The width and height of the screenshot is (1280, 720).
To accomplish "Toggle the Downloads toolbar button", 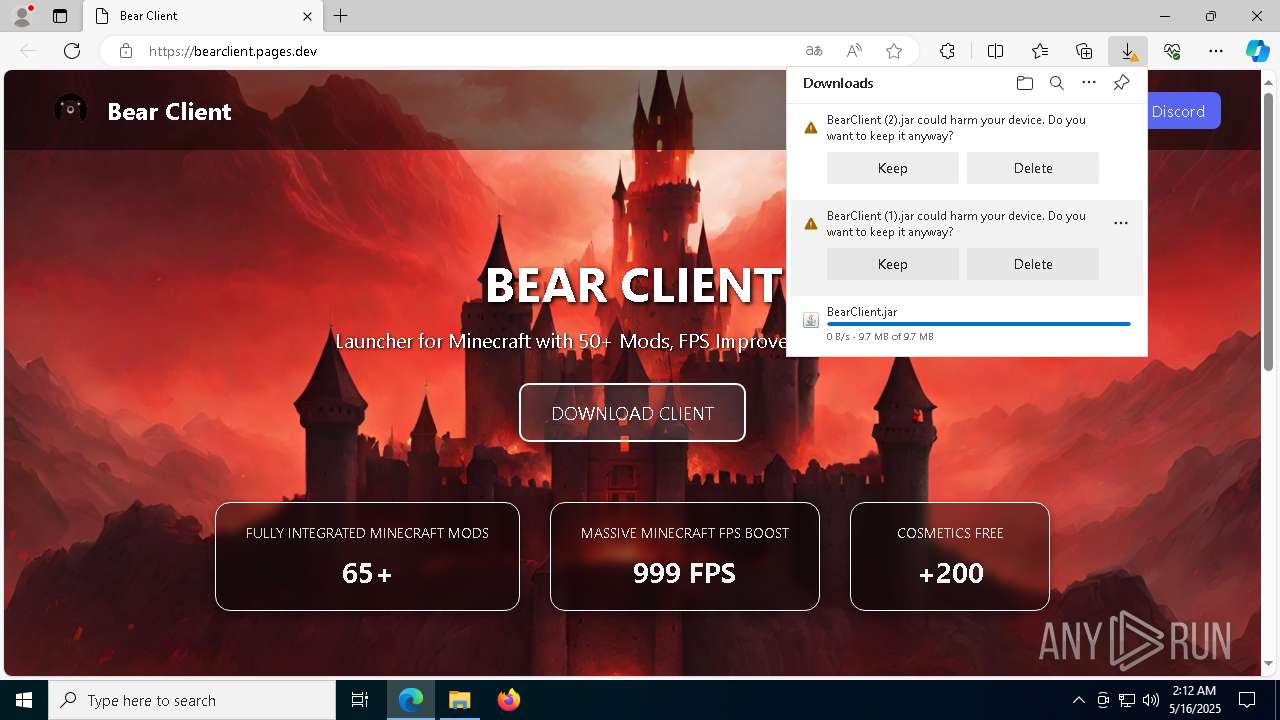I will (1128, 51).
